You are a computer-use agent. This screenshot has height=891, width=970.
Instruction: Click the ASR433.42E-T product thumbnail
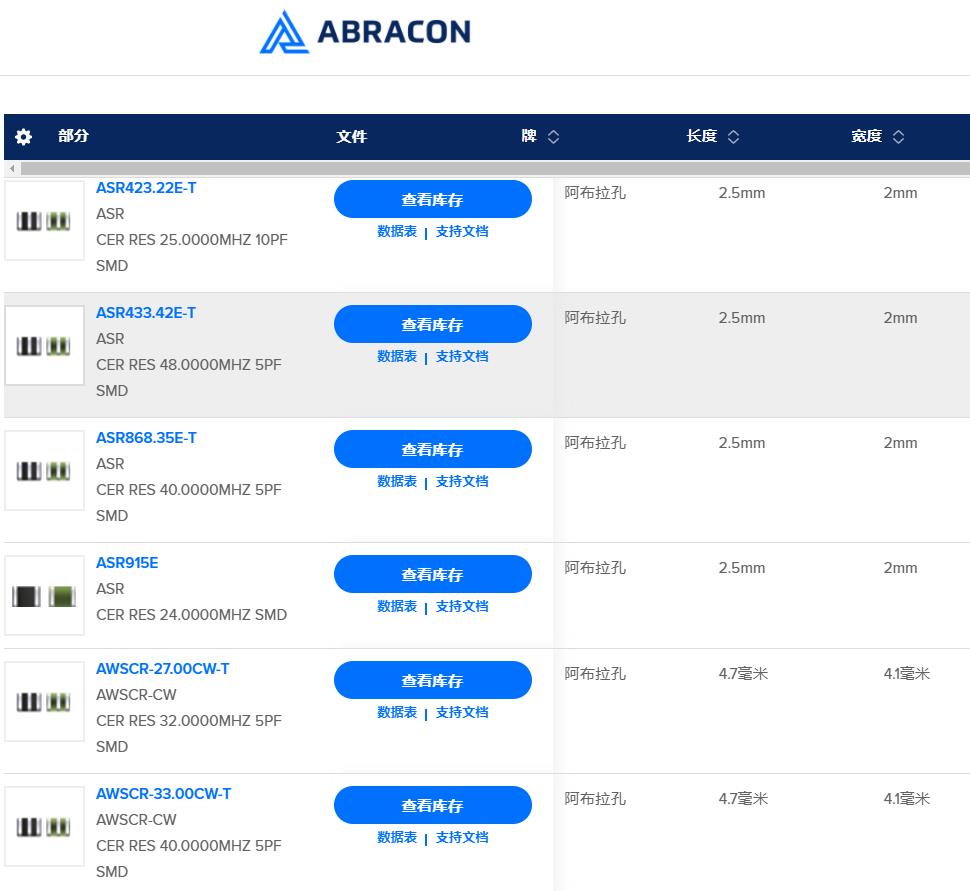pos(44,345)
